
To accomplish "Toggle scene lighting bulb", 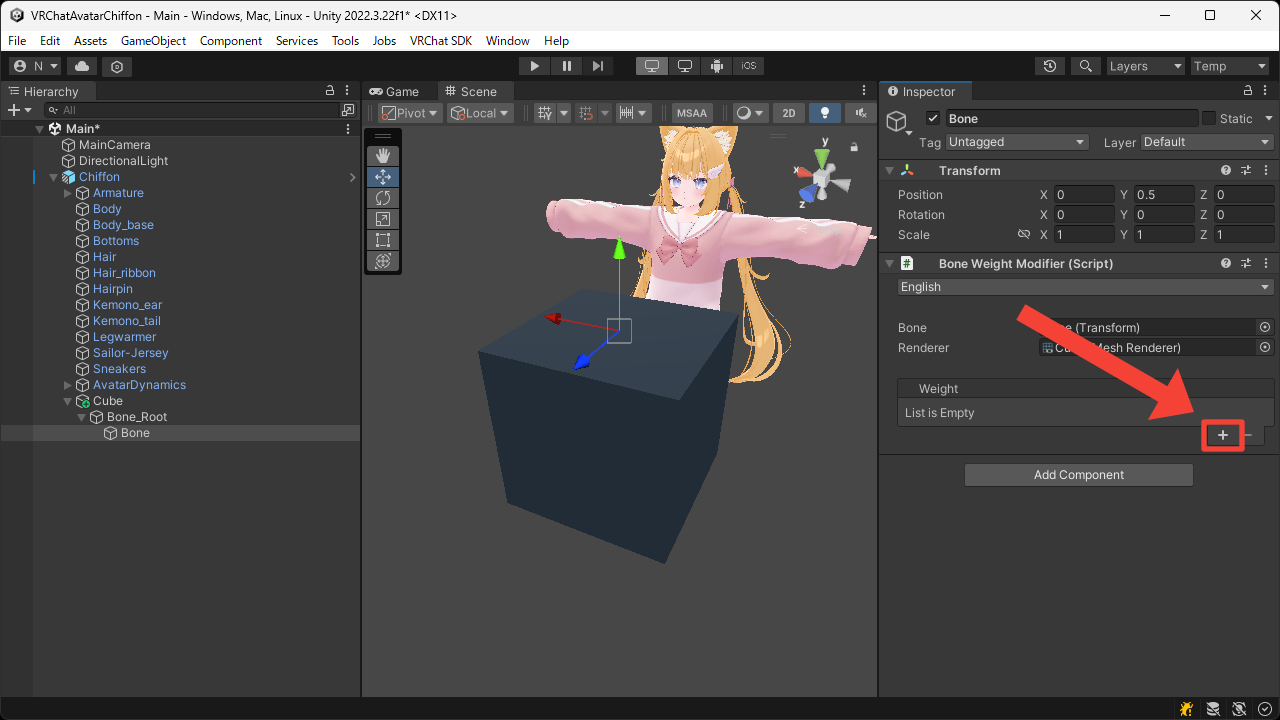I will tap(825, 113).
